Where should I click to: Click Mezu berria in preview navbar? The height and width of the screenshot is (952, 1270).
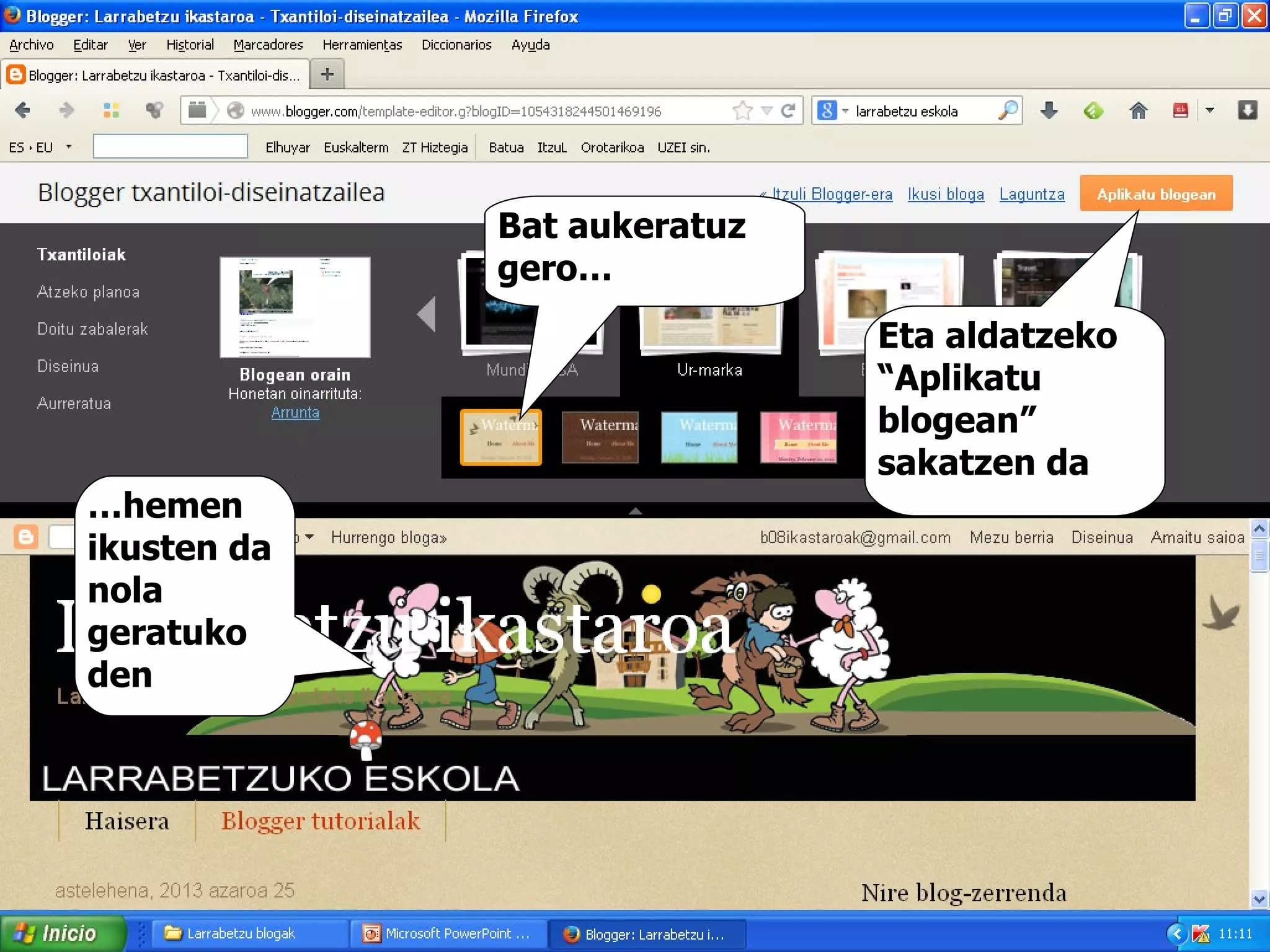tap(1011, 537)
